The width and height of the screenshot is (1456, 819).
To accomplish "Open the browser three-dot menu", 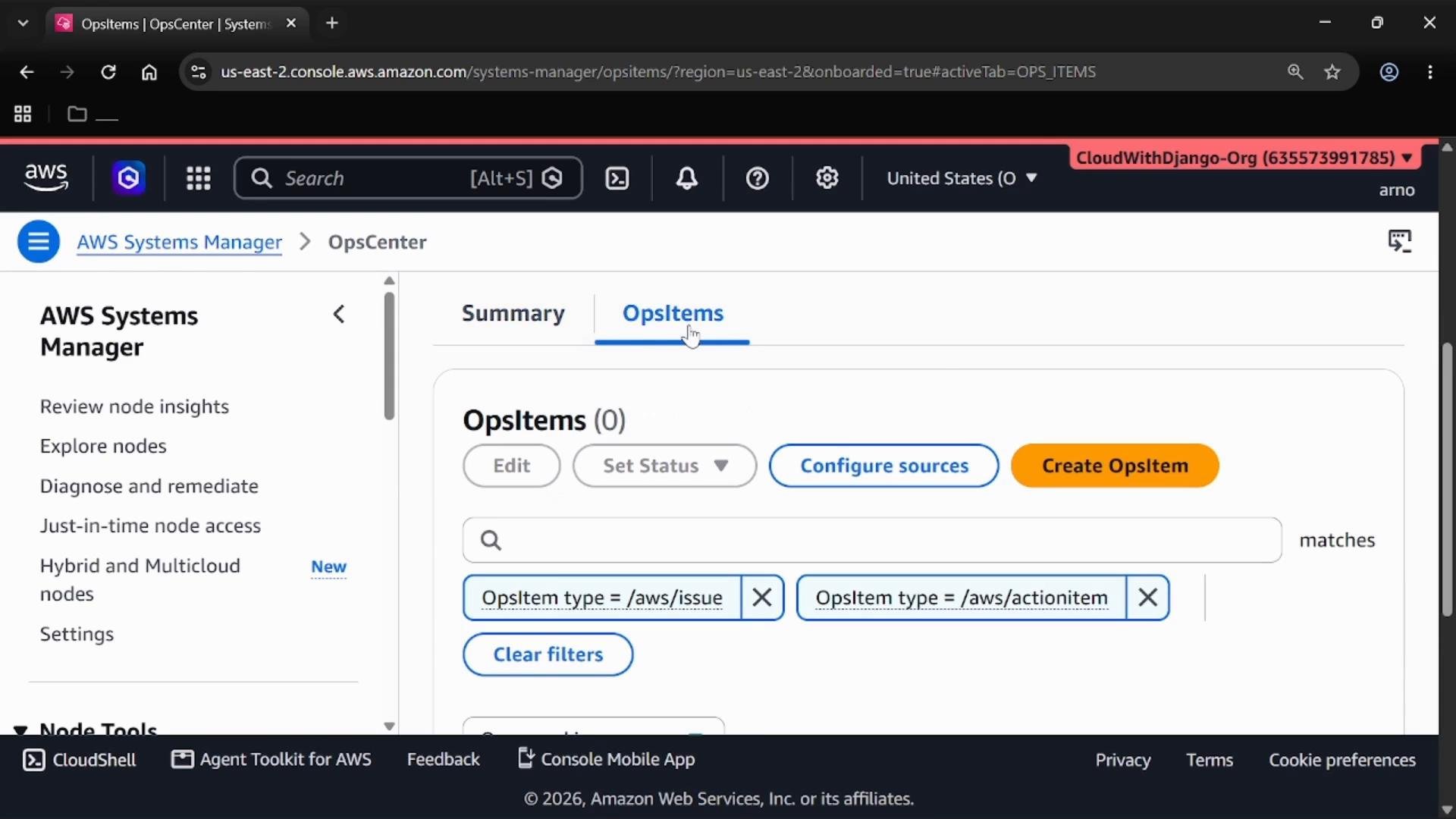I will click(1430, 72).
